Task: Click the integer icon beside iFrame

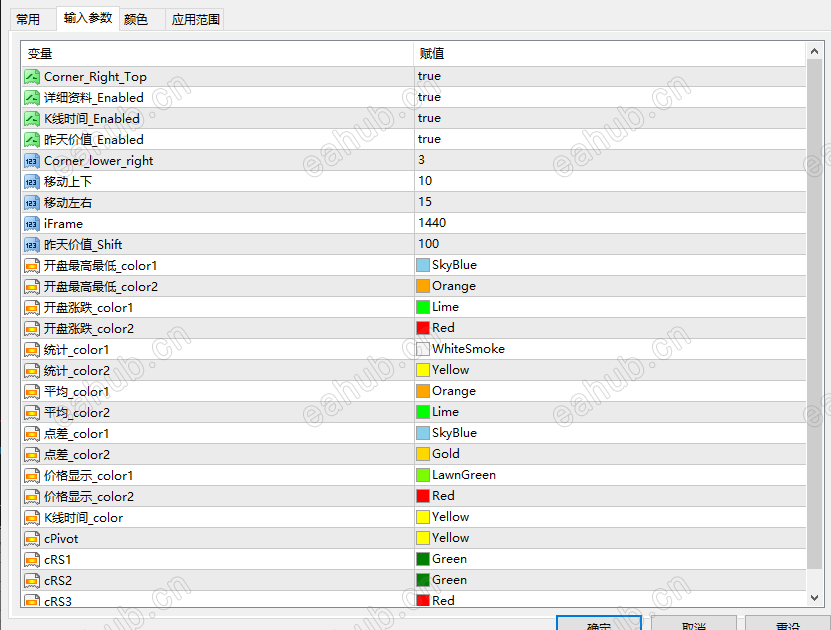Action: tap(32, 224)
